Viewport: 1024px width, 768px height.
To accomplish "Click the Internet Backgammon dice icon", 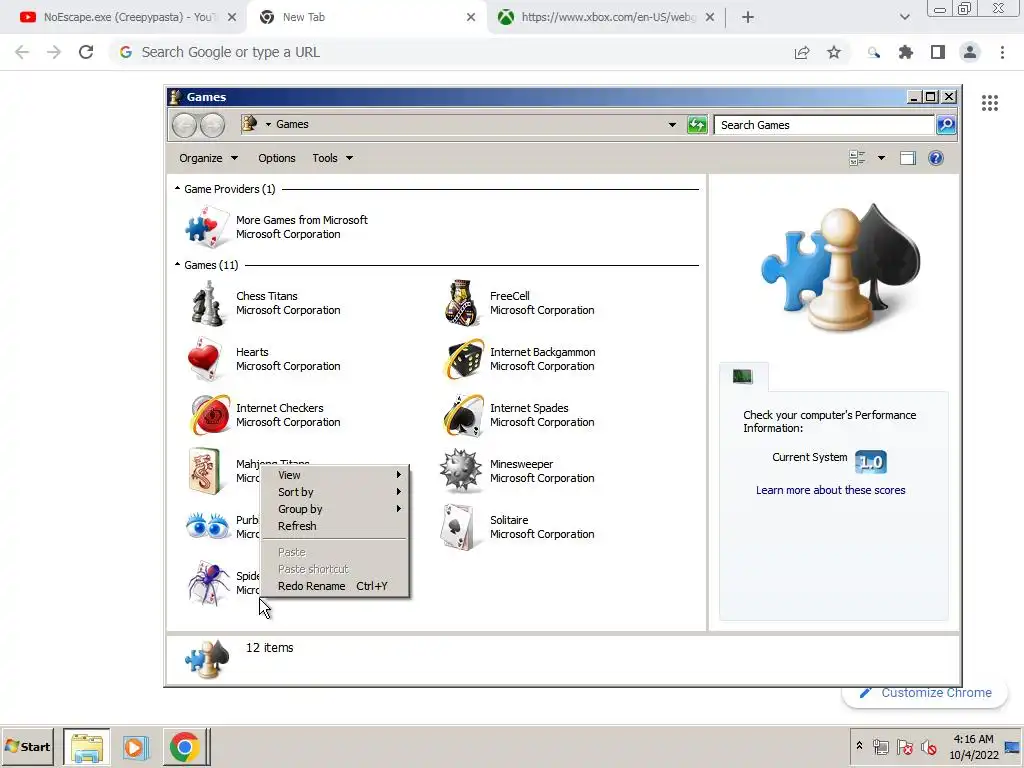I will (x=464, y=359).
